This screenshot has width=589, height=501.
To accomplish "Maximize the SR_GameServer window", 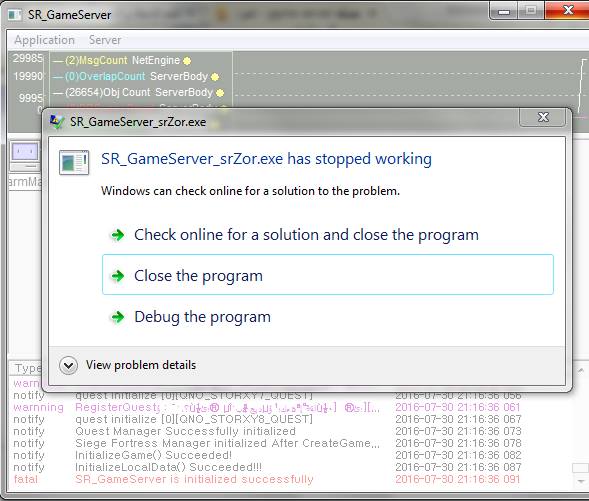I will (x=531, y=11).
